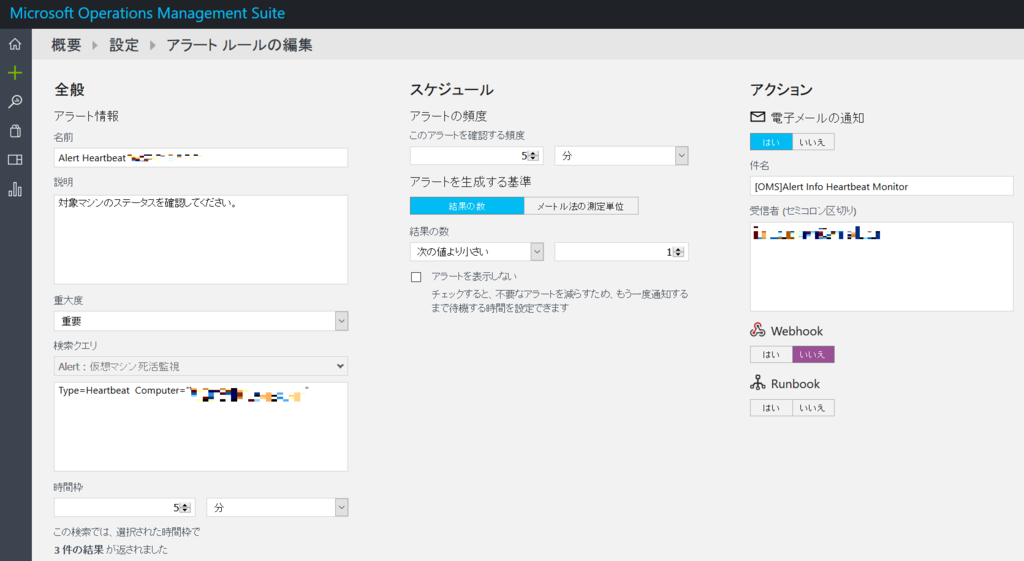Enable Webhook with はい
The image size is (1024, 561).
tap(771, 354)
